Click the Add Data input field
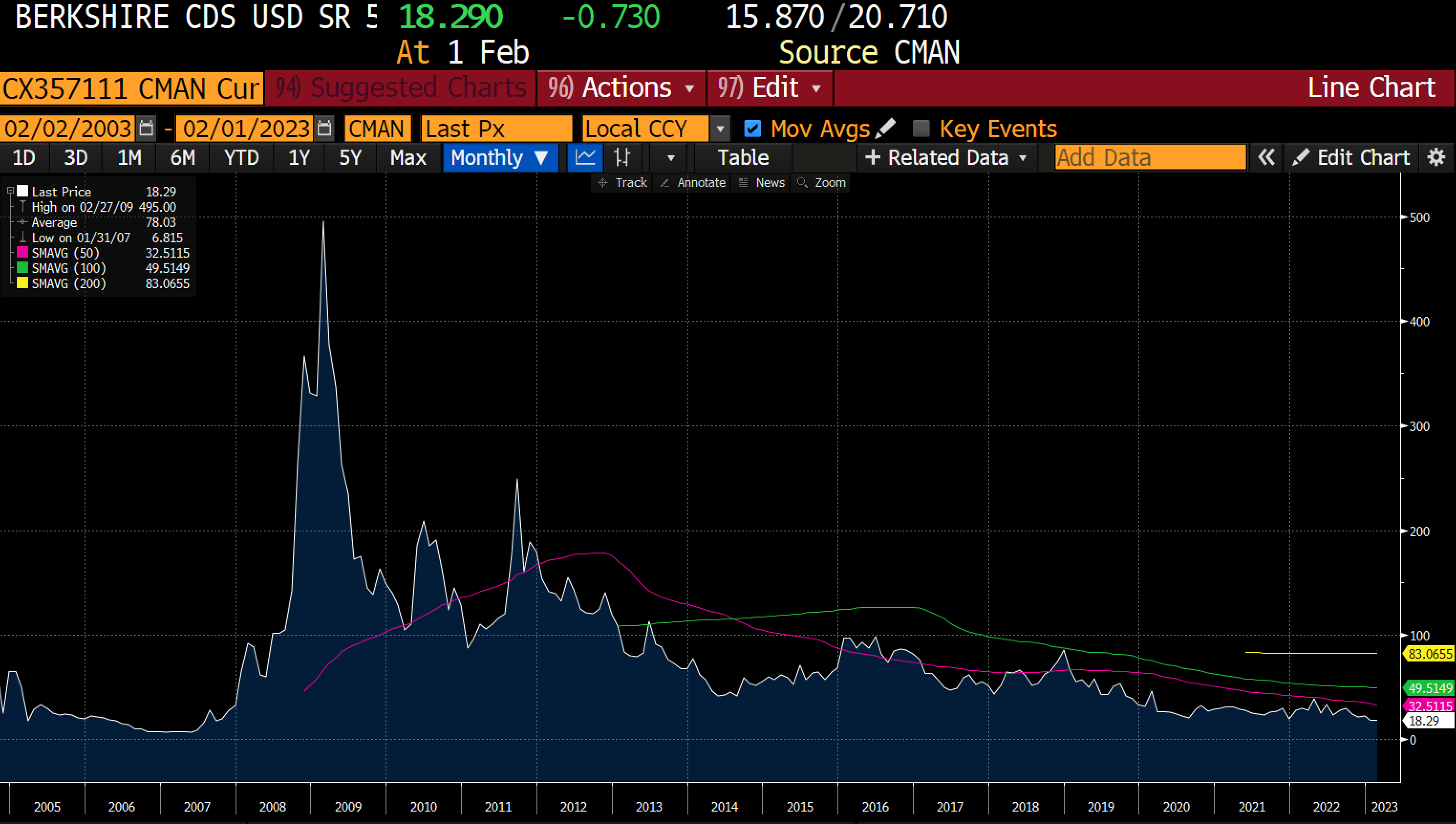The image size is (1456, 824). (x=1150, y=157)
